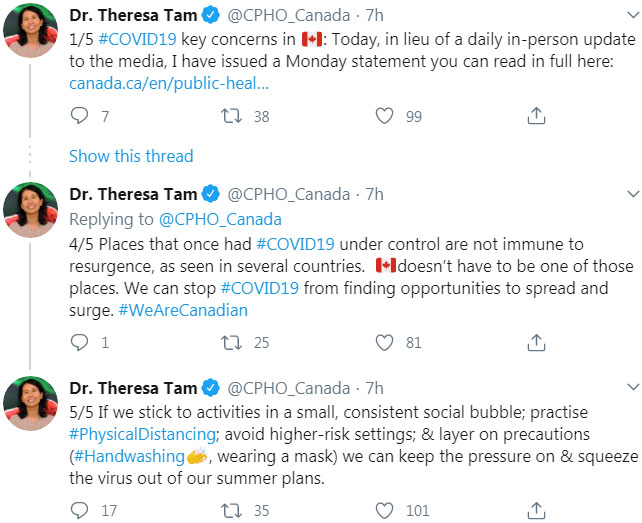
Task: Share the 1/5 key concerns tweet
Action: [536, 116]
